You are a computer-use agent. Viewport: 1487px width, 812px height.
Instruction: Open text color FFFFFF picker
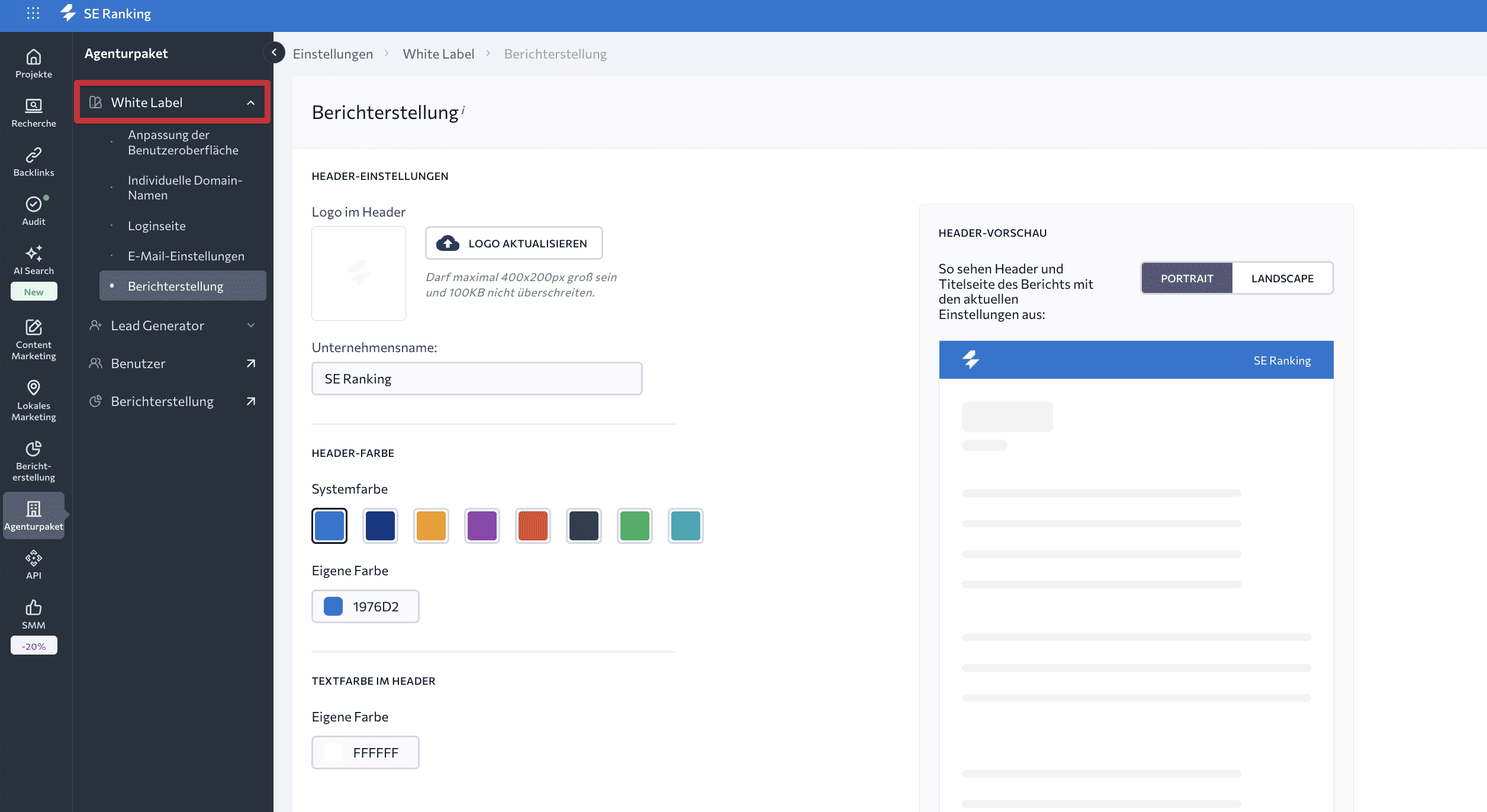(x=365, y=753)
